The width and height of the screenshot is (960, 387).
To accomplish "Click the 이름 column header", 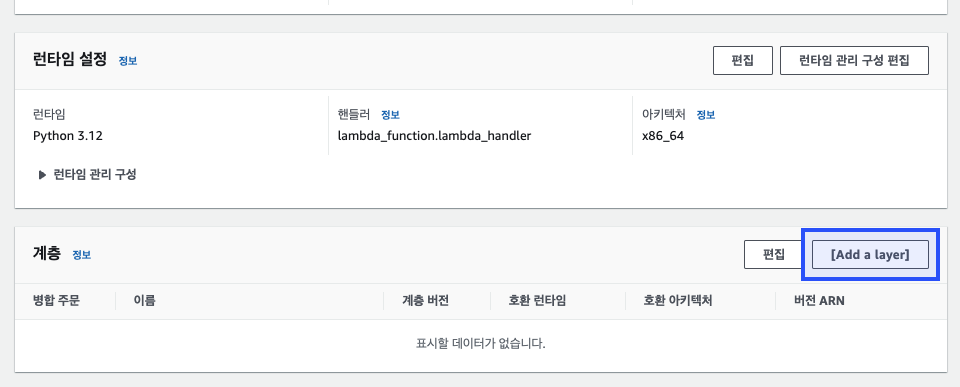I will point(144,301).
